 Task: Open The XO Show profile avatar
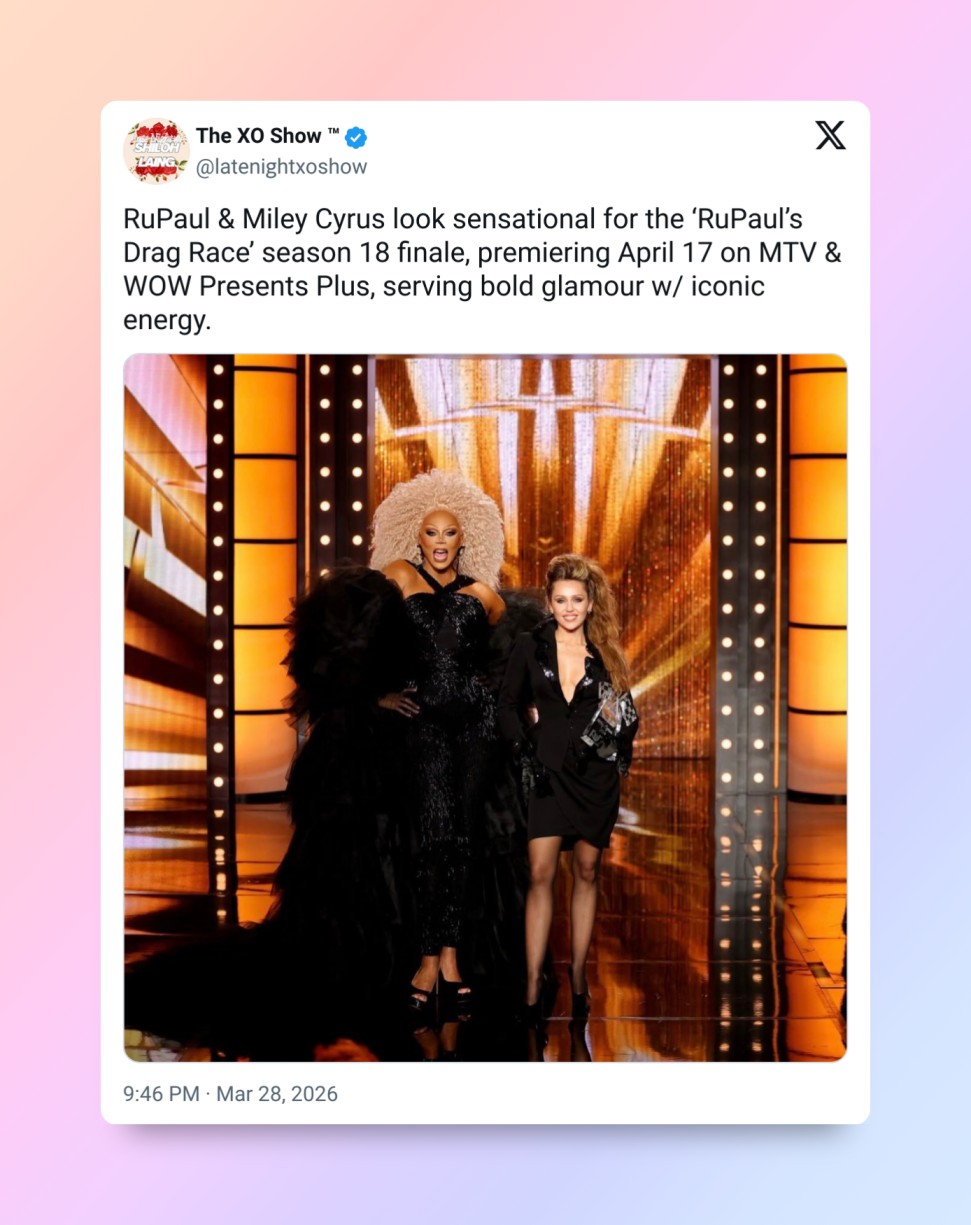(x=156, y=151)
